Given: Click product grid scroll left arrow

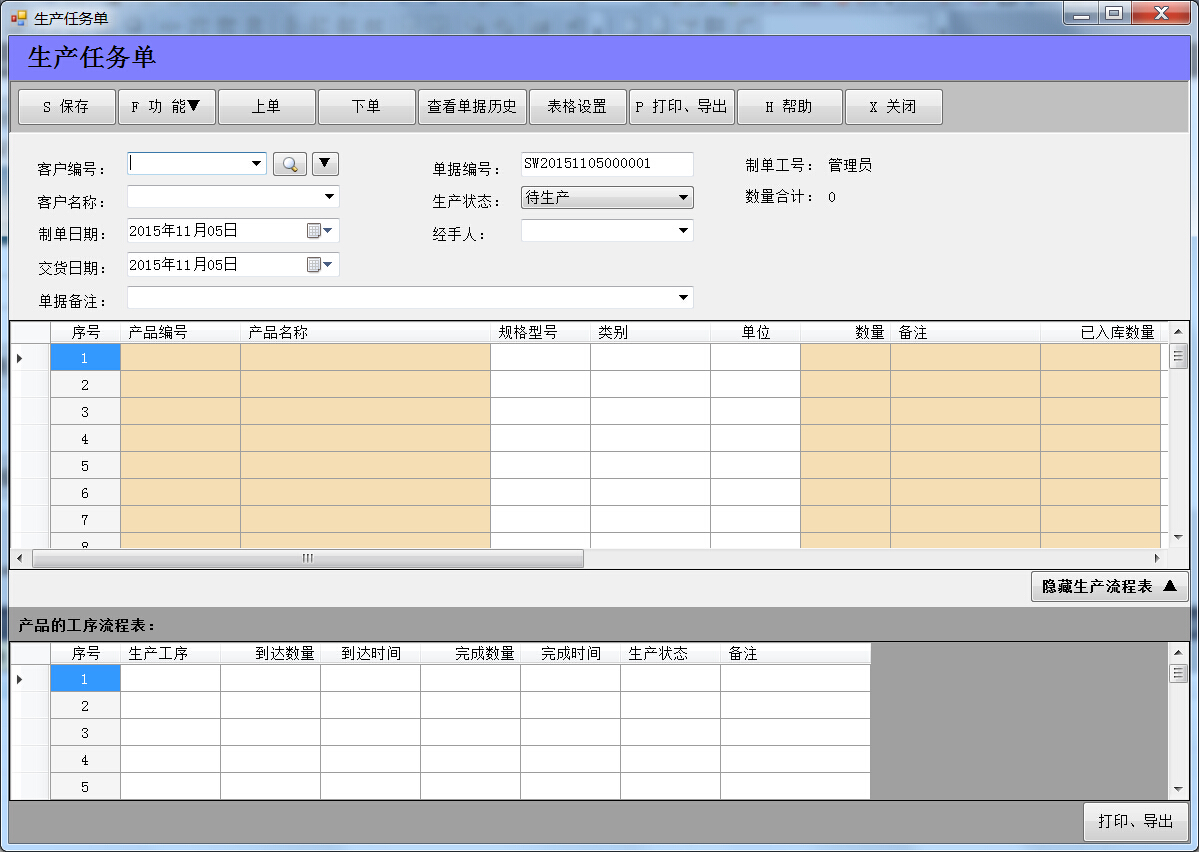Looking at the screenshot, I should coord(20,558).
